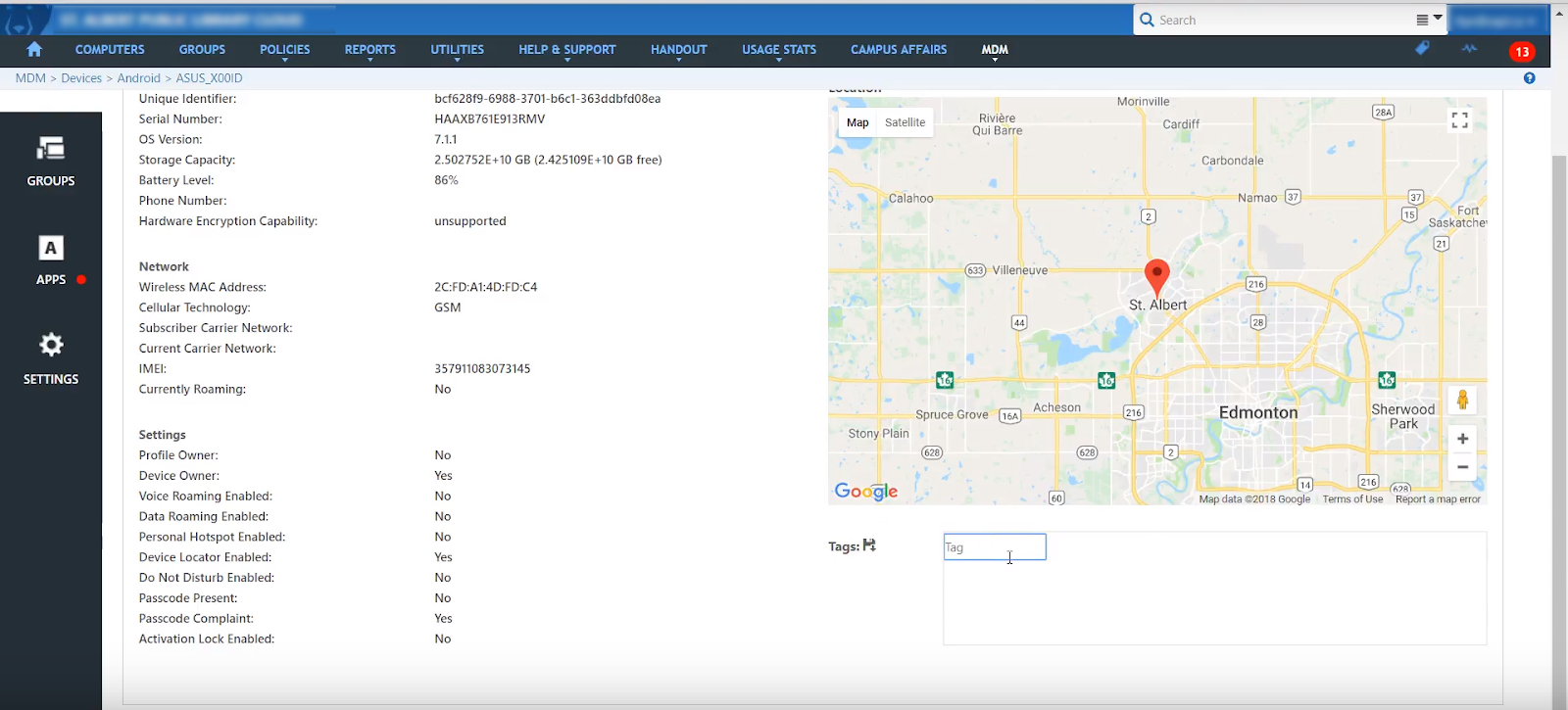Click the Google logo on the map
This screenshot has height=710, width=1568.
pyautogui.click(x=865, y=492)
